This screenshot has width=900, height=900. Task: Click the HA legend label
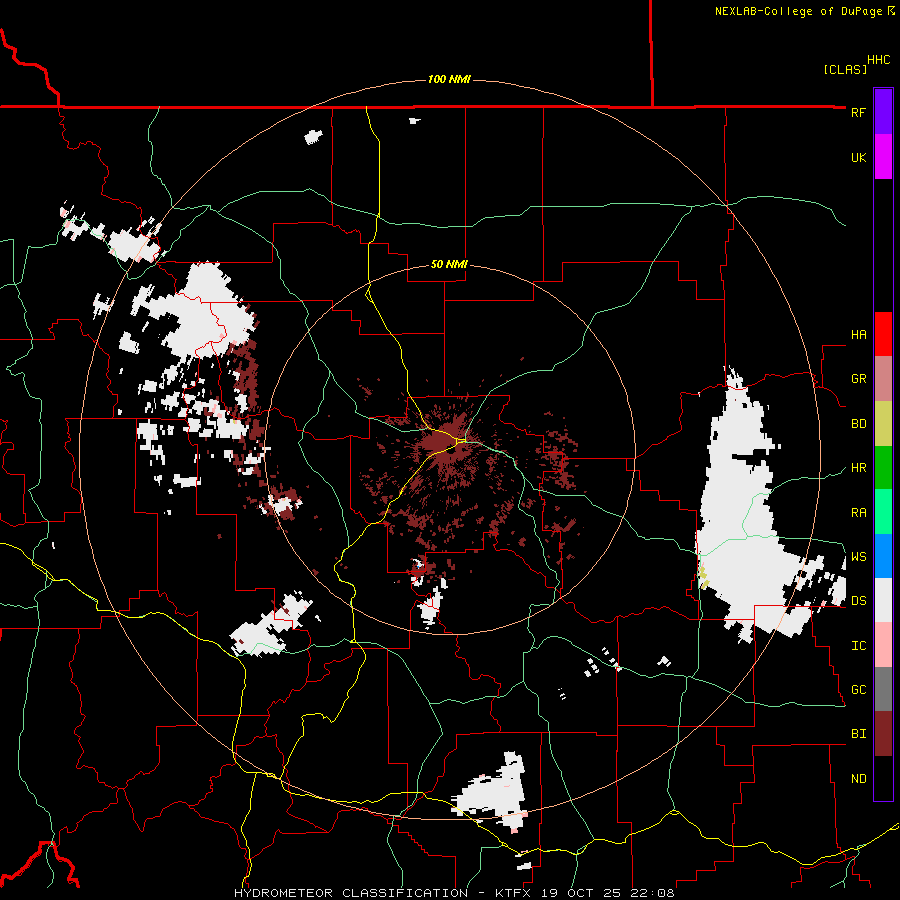[x=858, y=334]
